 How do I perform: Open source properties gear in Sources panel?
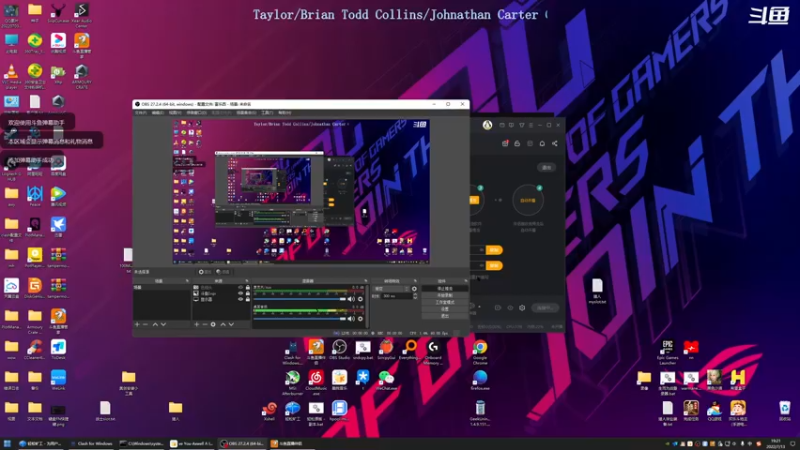coord(213,324)
